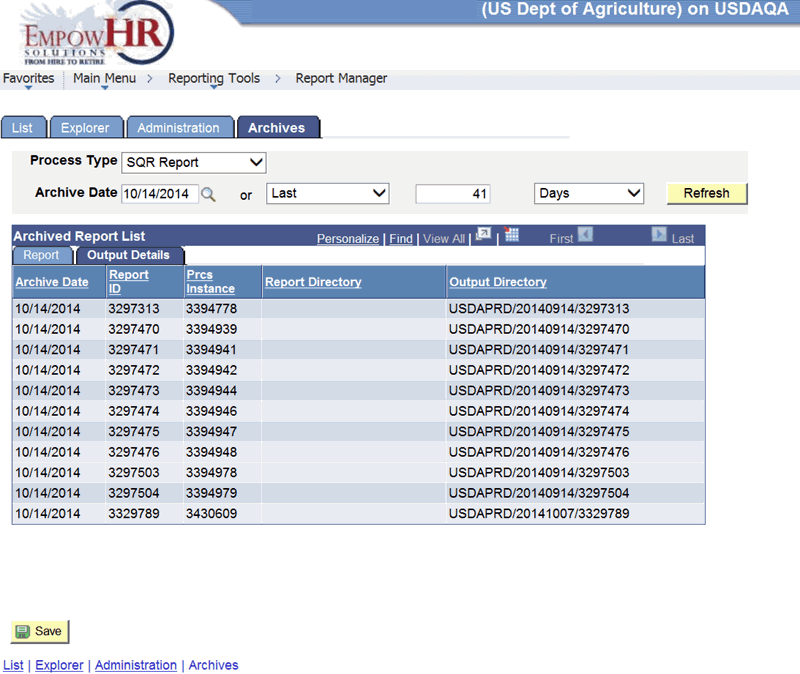Click the View All link
Screen dimensions: 800x674
[x=444, y=239]
